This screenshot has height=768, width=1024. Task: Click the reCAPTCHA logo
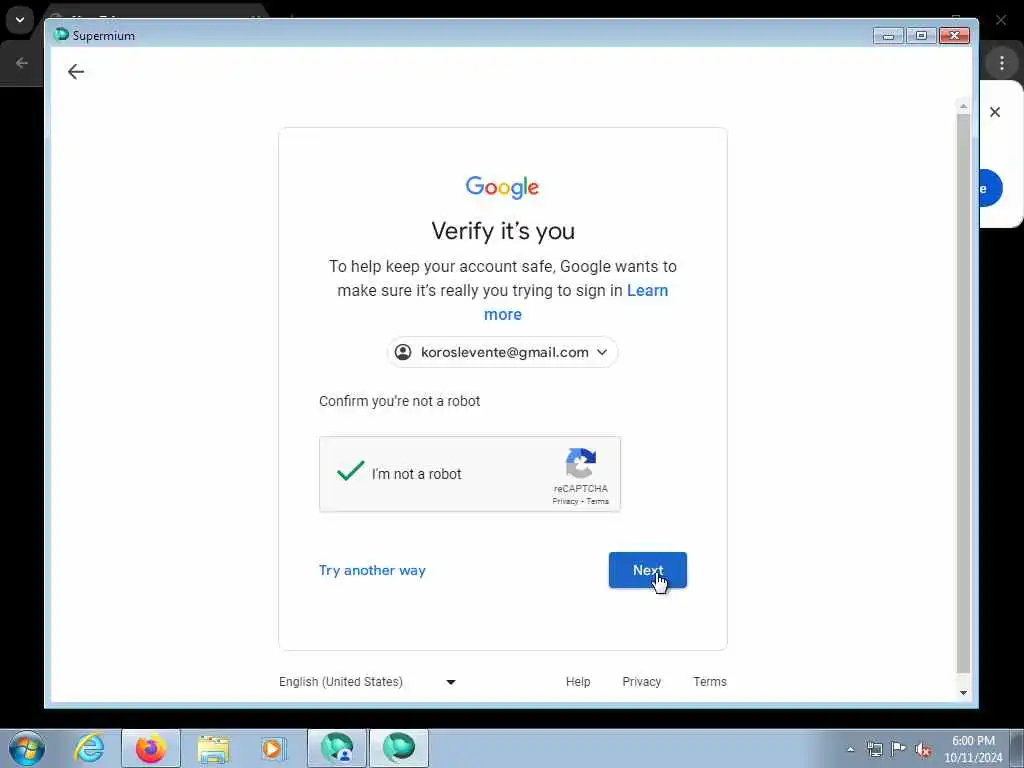coord(581,463)
